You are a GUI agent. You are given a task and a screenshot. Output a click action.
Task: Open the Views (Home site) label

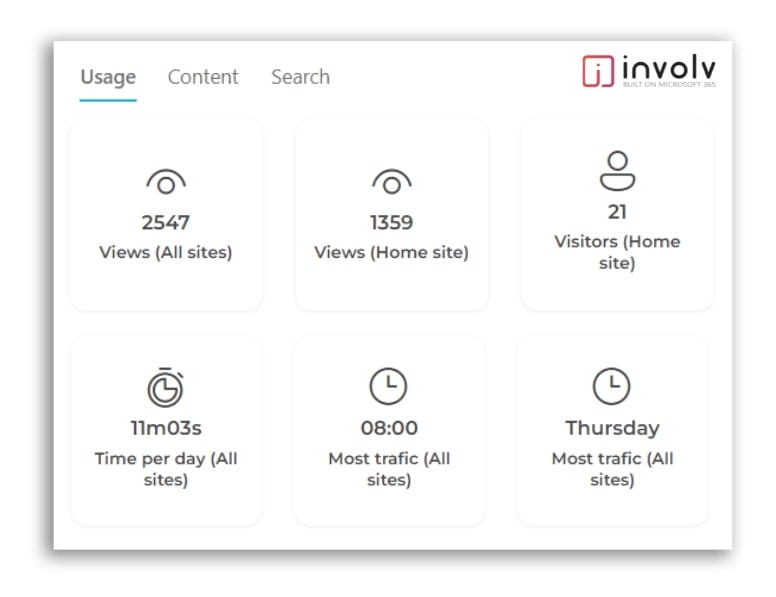(391, 252)
